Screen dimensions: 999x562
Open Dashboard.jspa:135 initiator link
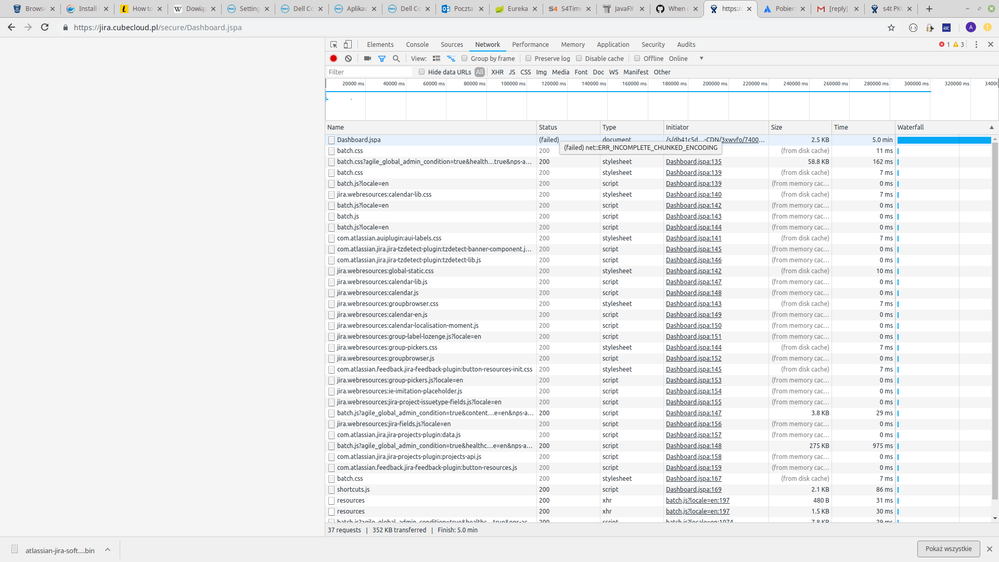pos(693,162)
